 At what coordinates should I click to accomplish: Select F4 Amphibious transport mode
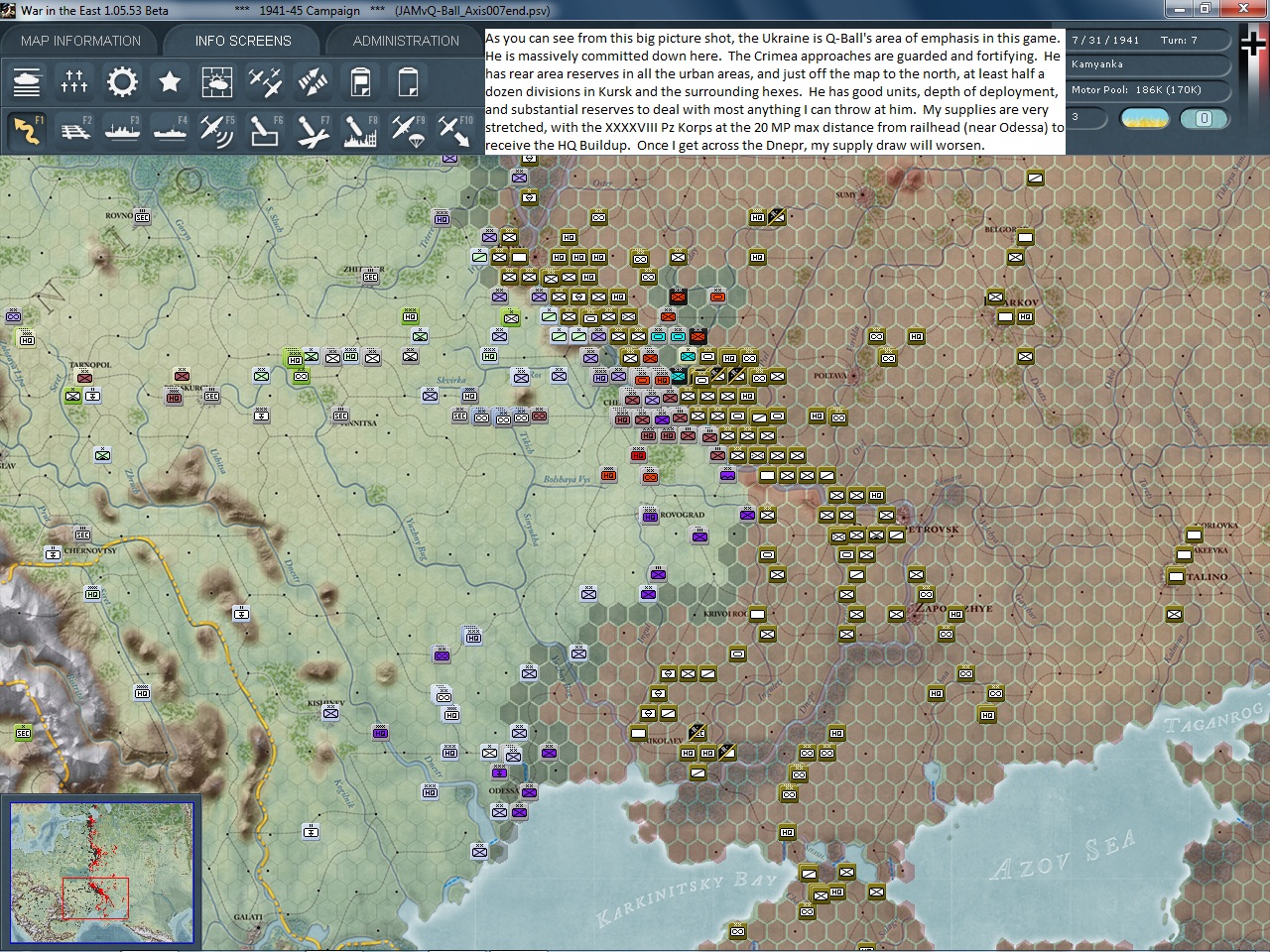(170, 131)
